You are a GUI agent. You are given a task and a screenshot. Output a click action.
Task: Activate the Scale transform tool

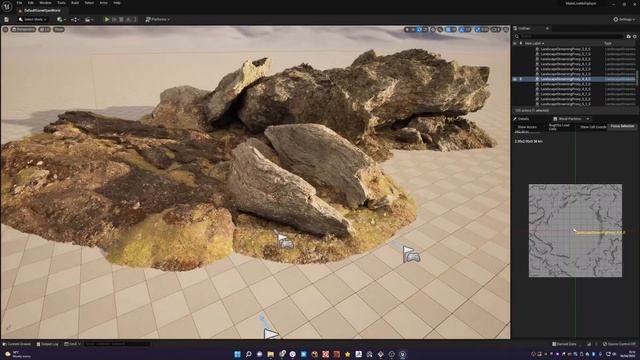coord(425,29)
